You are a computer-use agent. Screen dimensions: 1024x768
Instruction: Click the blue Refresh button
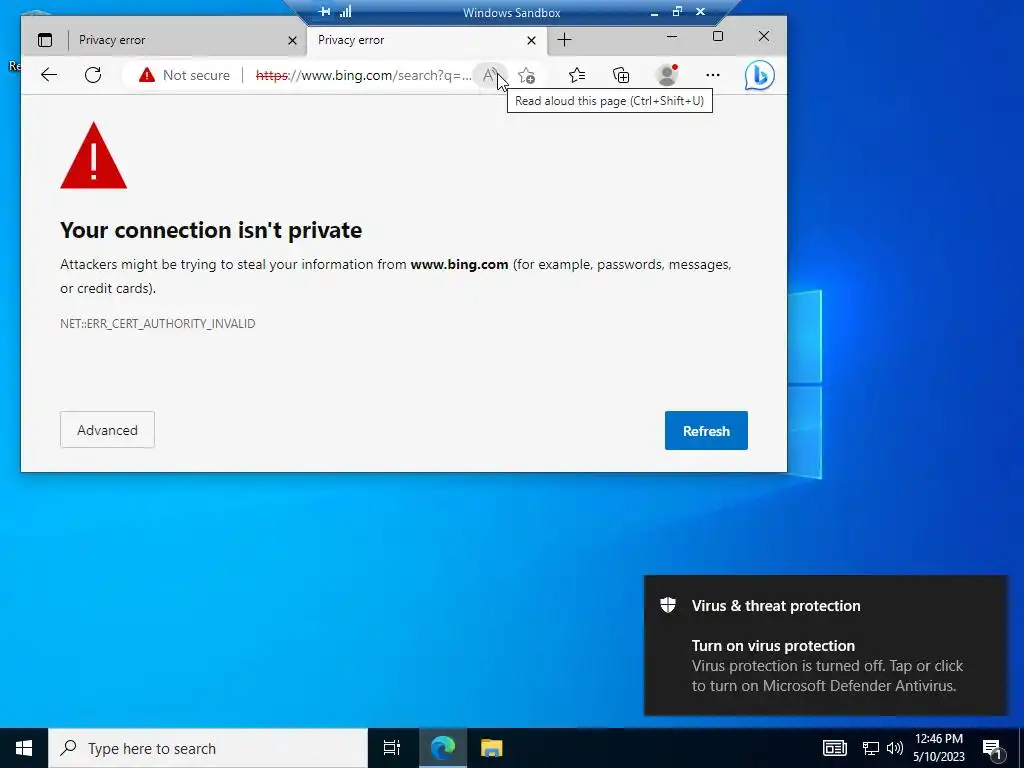706,430
